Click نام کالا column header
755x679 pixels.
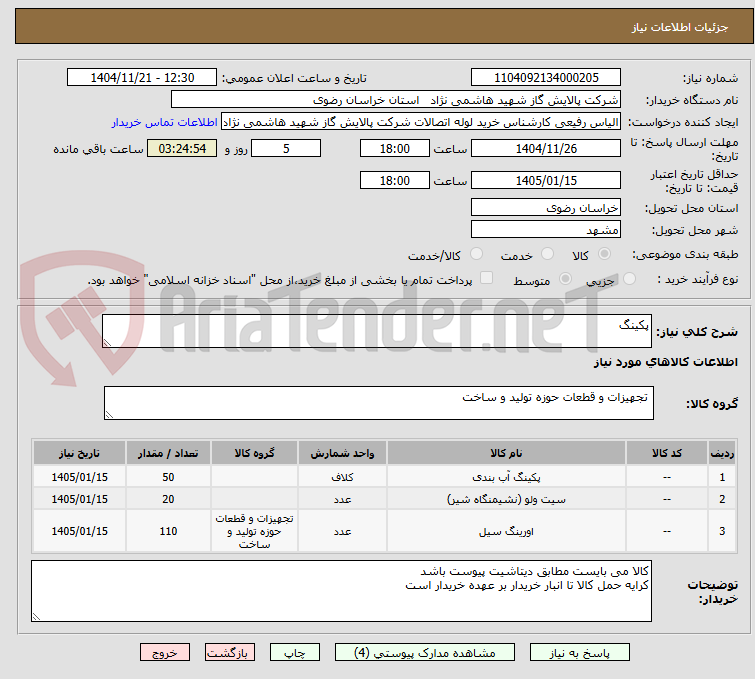pos(507,453)
